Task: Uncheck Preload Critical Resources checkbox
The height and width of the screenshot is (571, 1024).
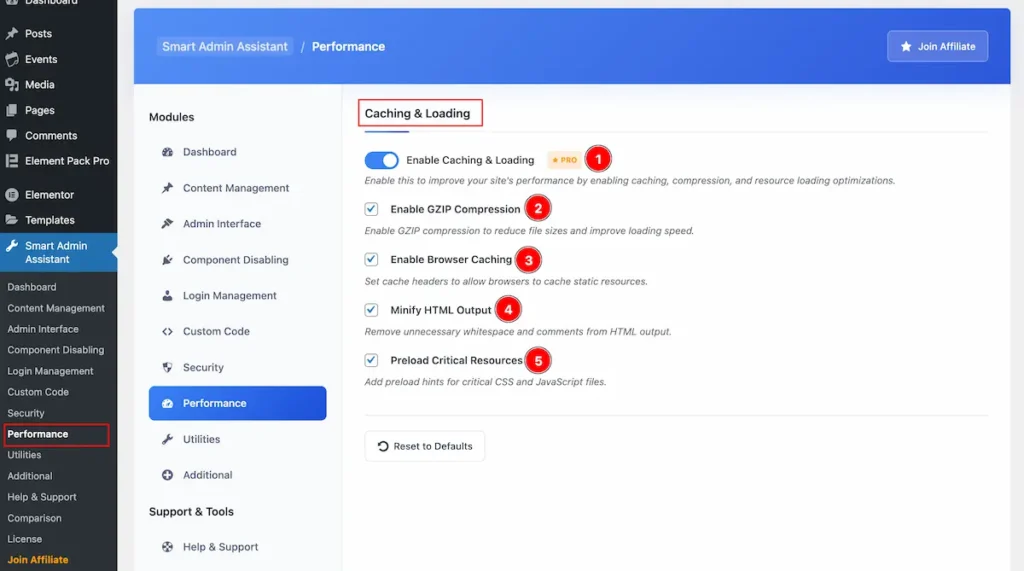Action: tap(371, 360)
